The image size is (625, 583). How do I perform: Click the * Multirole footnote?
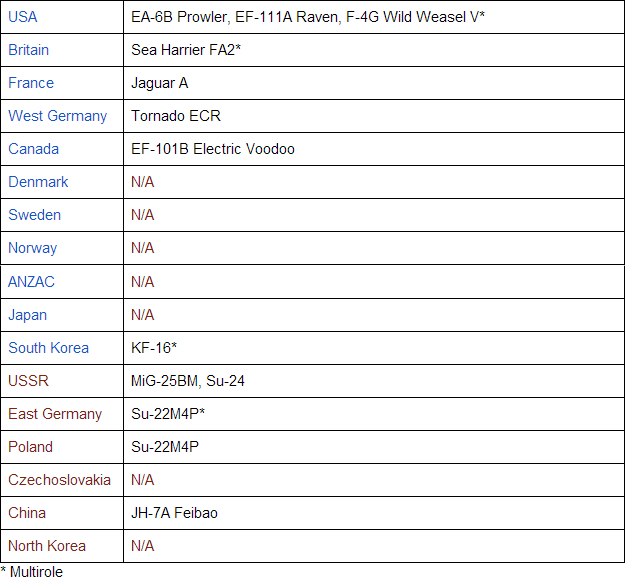pyautogui.click(x=32, y=572)
